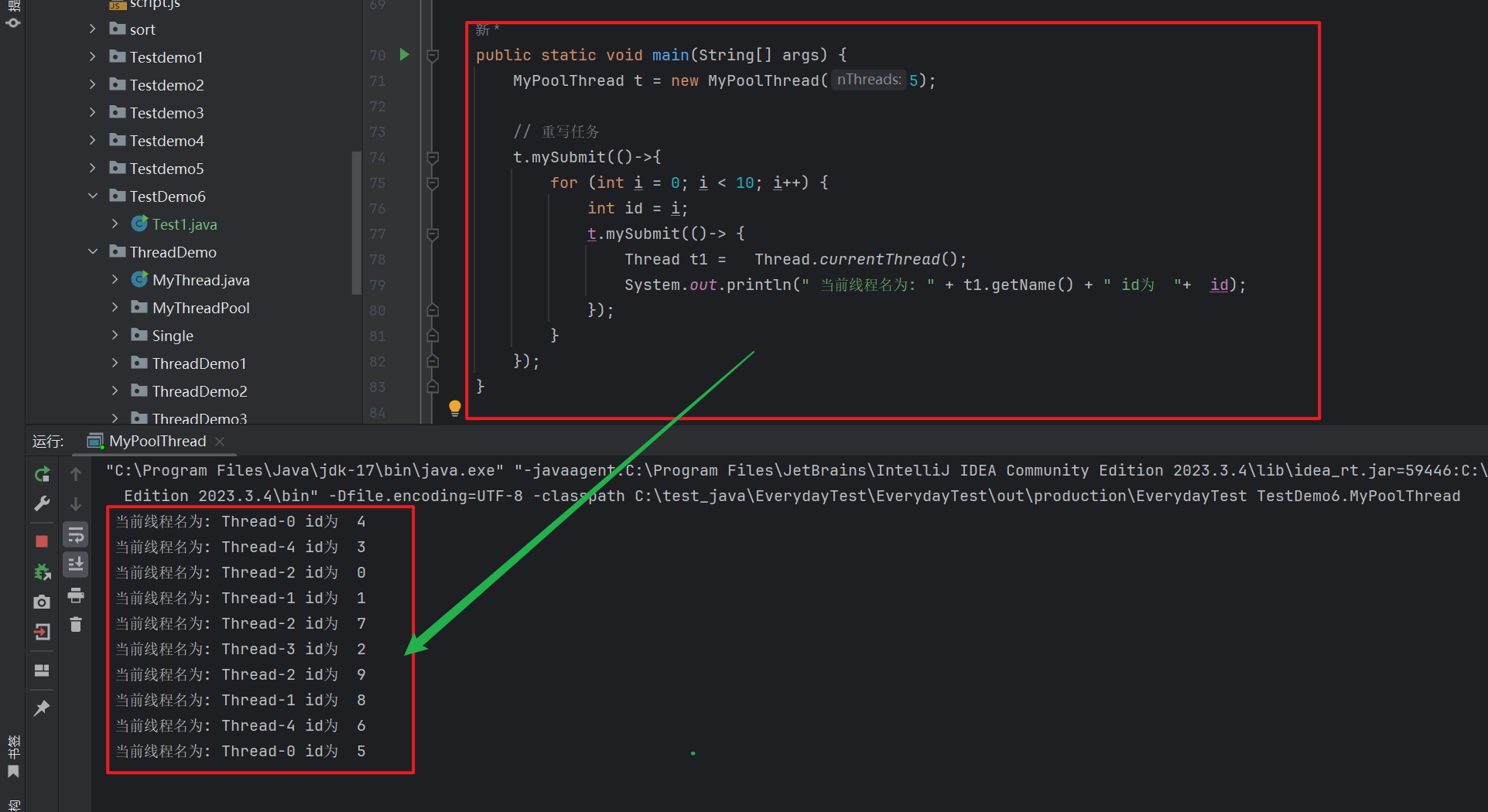Select the ThreadDemo2 folder
This screenshot has height=812, width=1488.
click(200, 391)
